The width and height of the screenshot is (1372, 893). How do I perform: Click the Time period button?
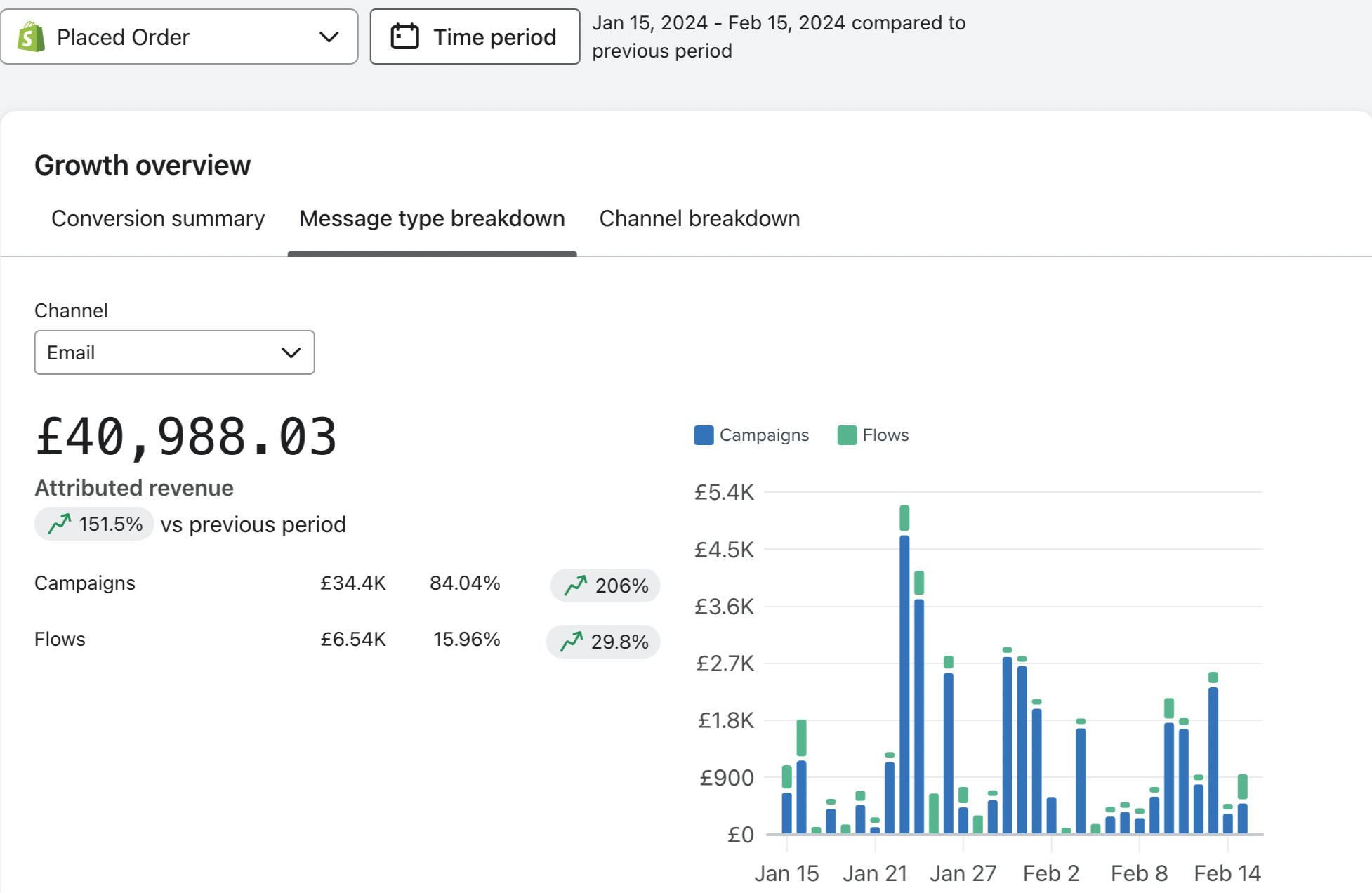click(475, 37)
